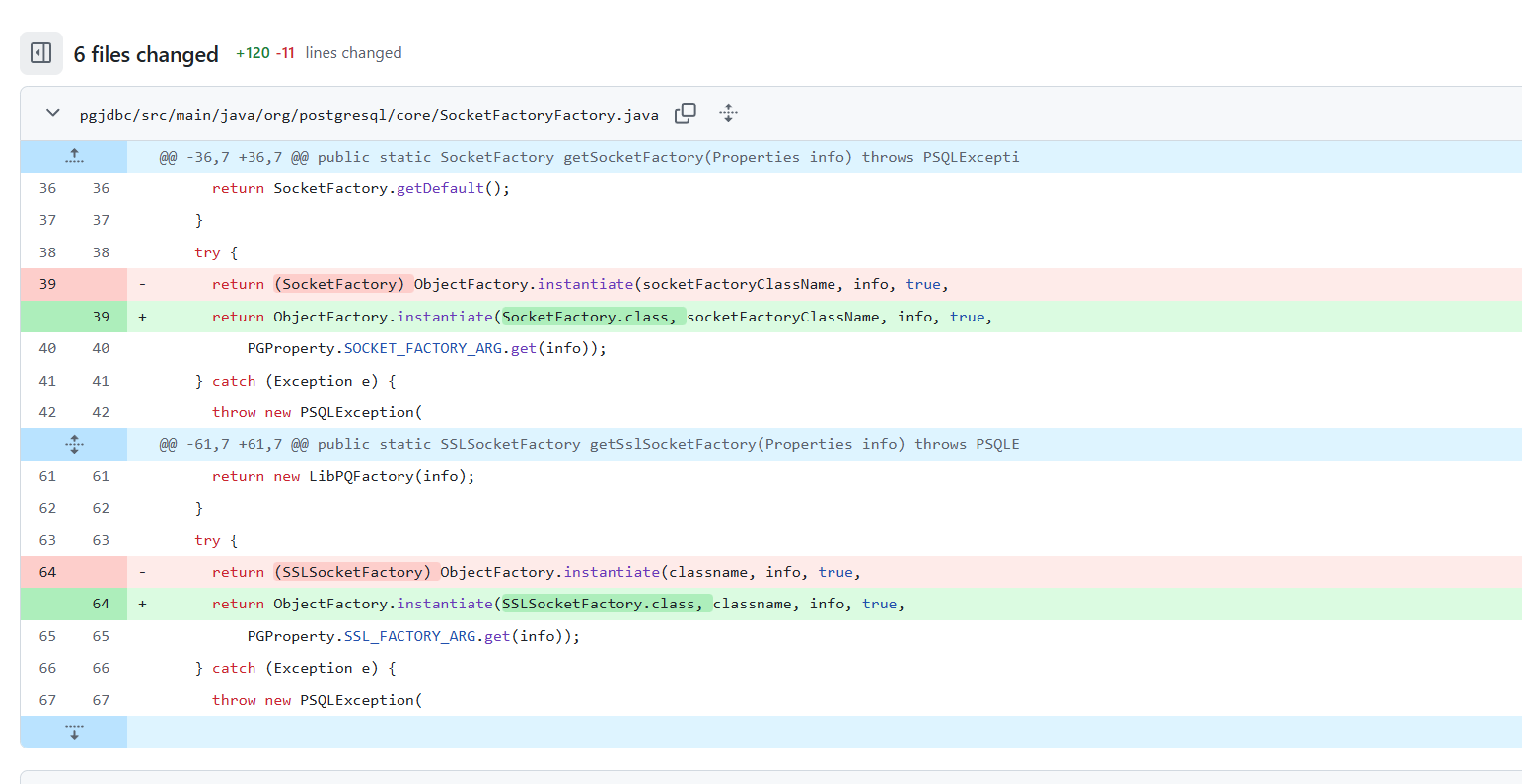Click the getSocketFactory hunk header text
This screenshot has height=784, width=1522.
click(x=589, y=157)
